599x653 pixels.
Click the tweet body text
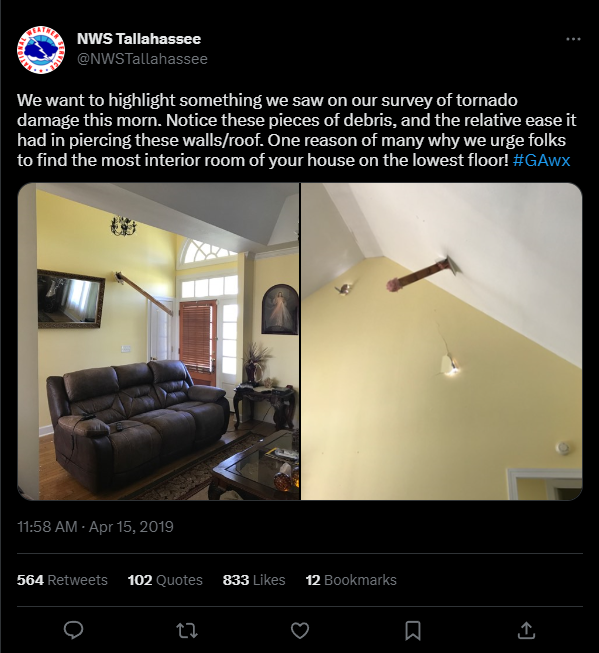(297, 130)
